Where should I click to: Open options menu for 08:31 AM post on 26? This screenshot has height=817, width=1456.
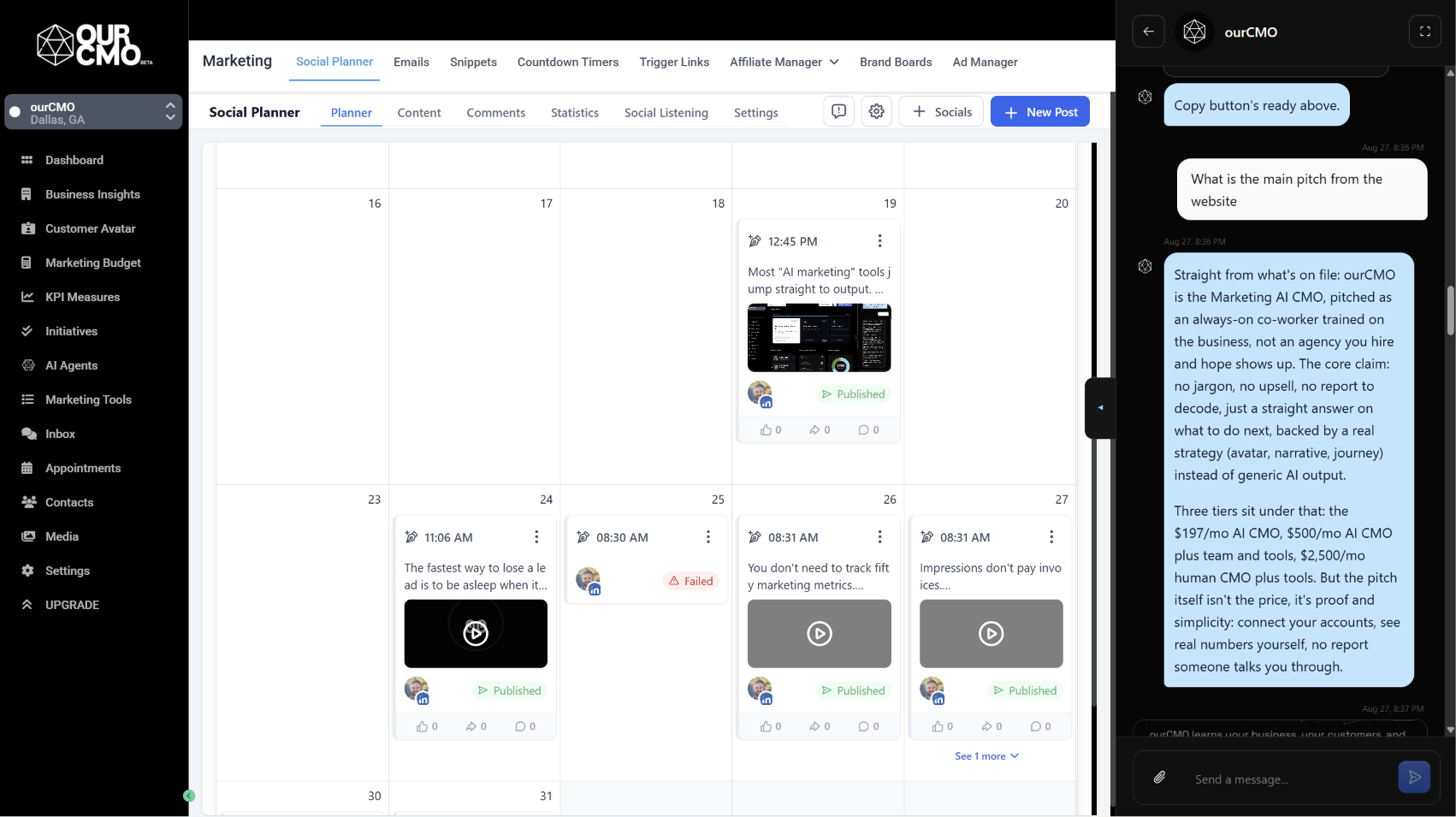(879, 537)
